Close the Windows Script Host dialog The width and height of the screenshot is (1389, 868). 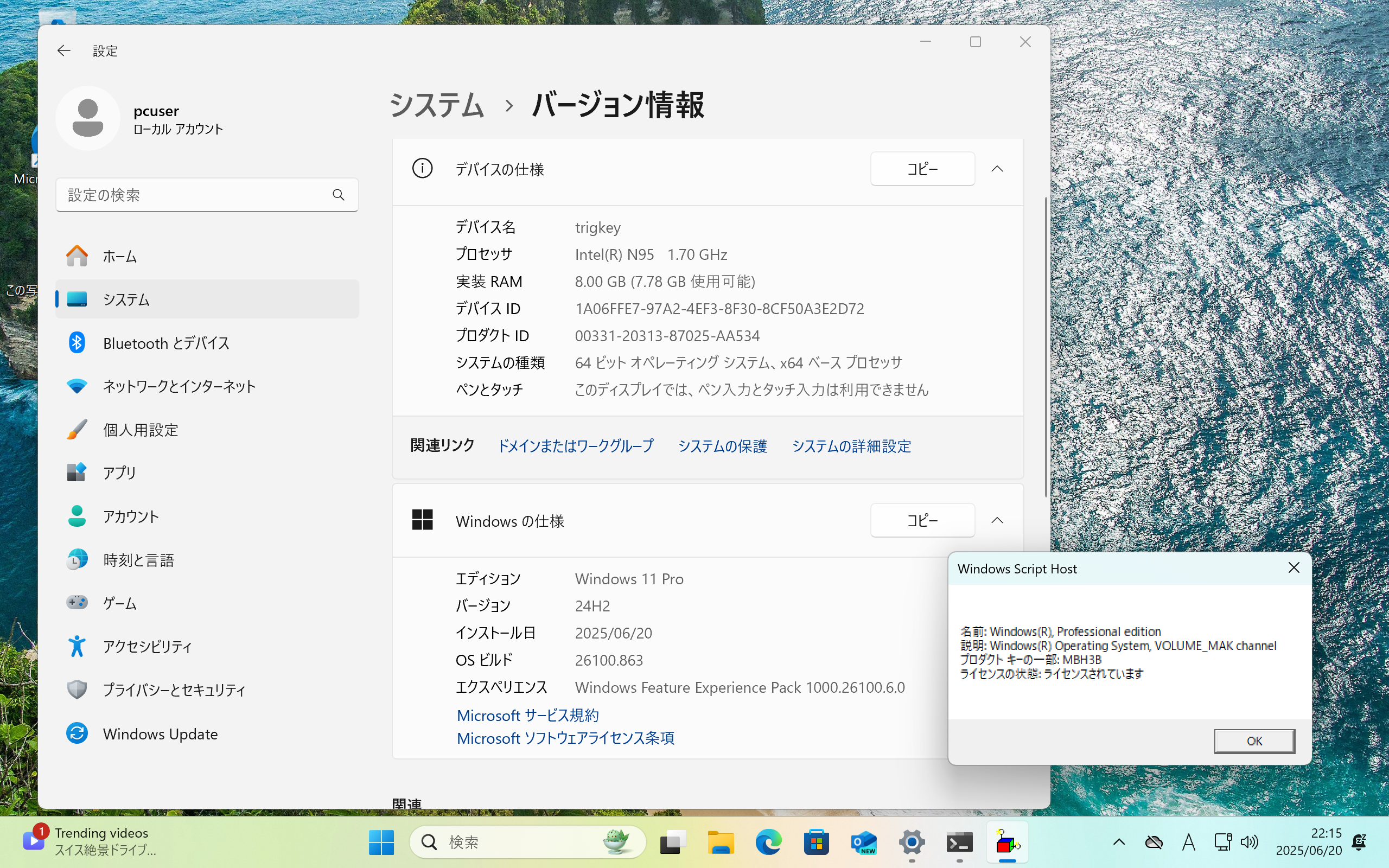pos(1294,568)
